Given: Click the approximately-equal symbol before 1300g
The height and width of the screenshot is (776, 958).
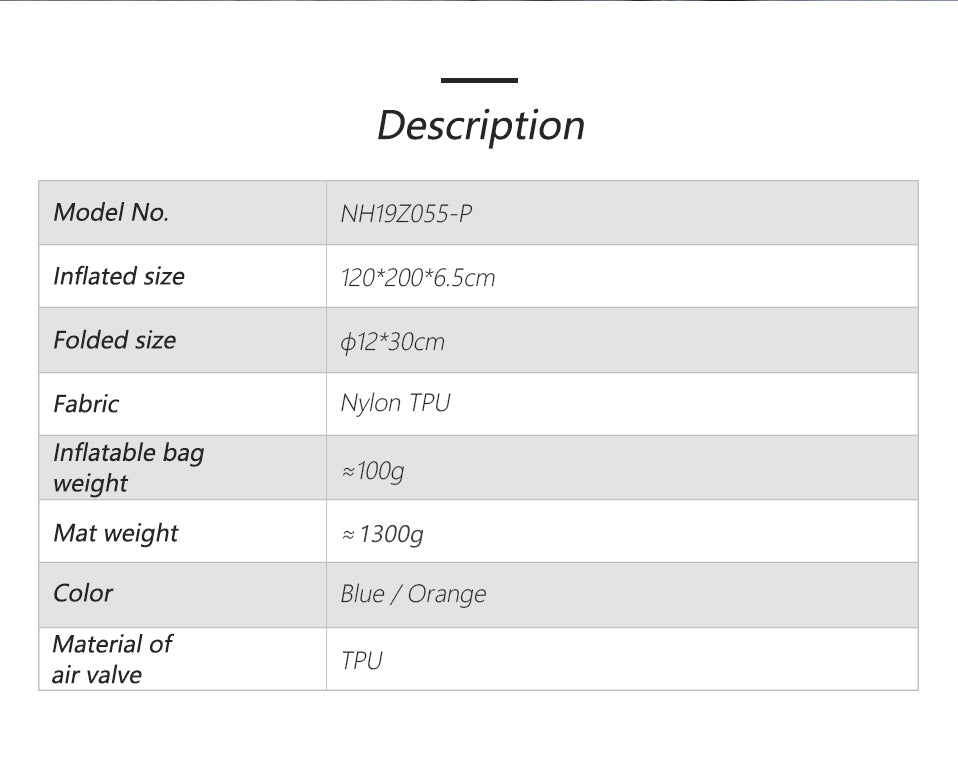Looking at the screenshot, I should [348, 535].
